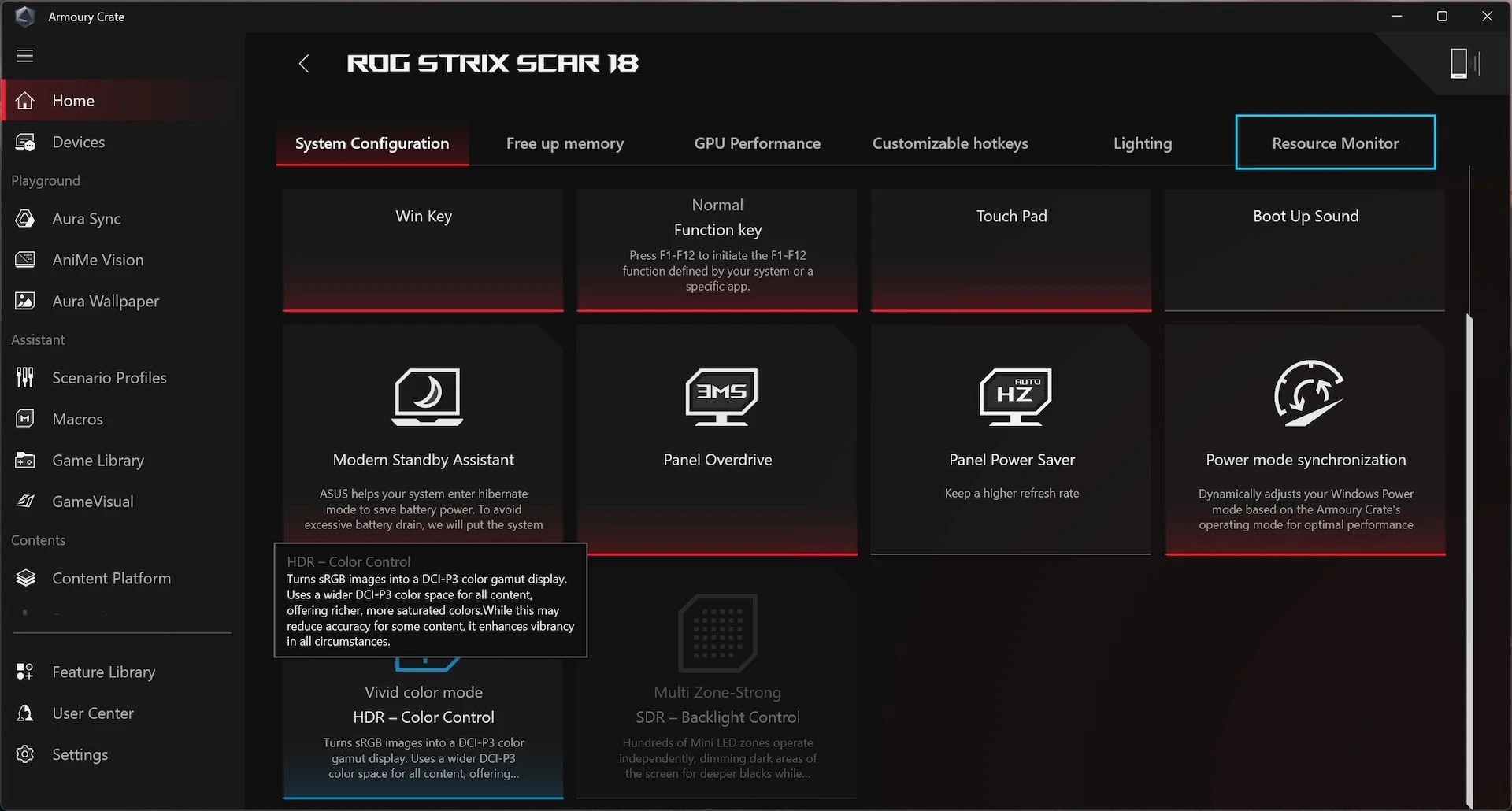Select the Macros assistant icon
The height and width of the screenshot is (811, 1512).
[76, 418]
